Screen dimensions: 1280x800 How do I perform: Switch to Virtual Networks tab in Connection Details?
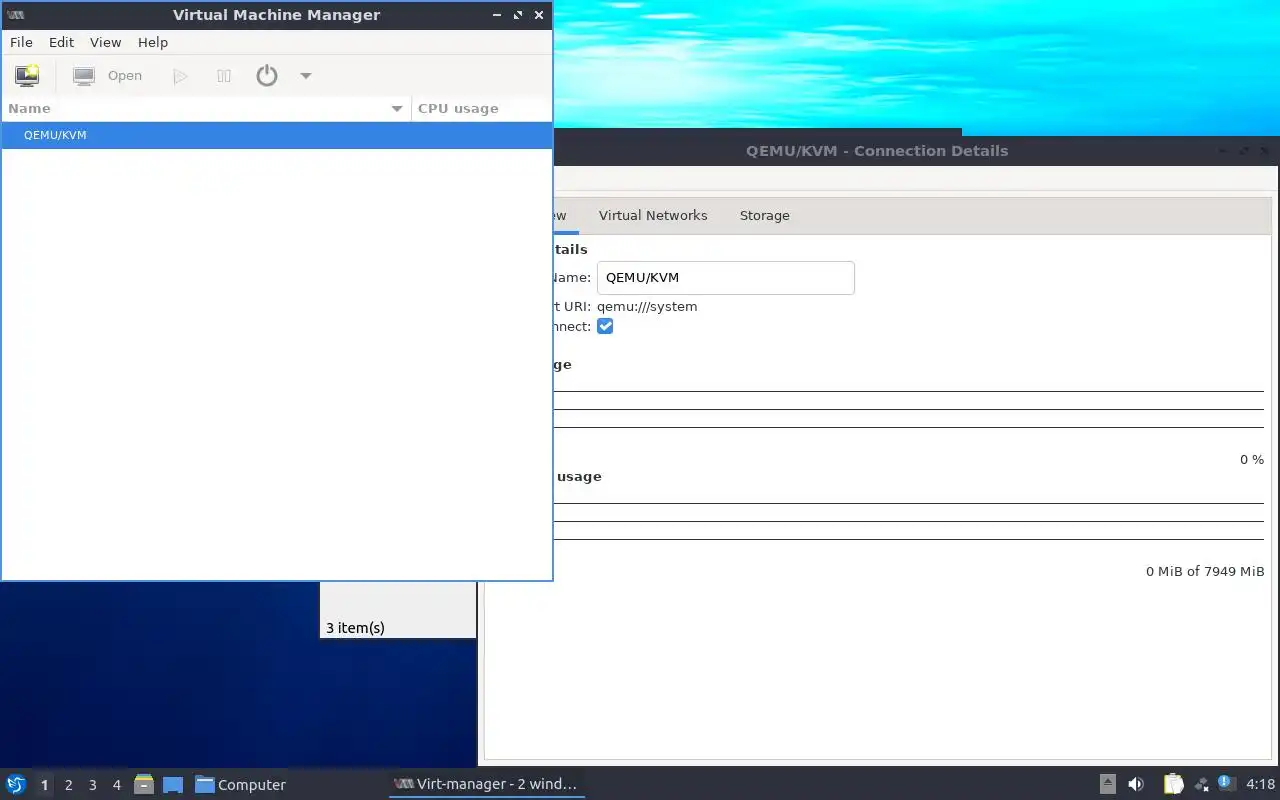[x=653, y=215]
